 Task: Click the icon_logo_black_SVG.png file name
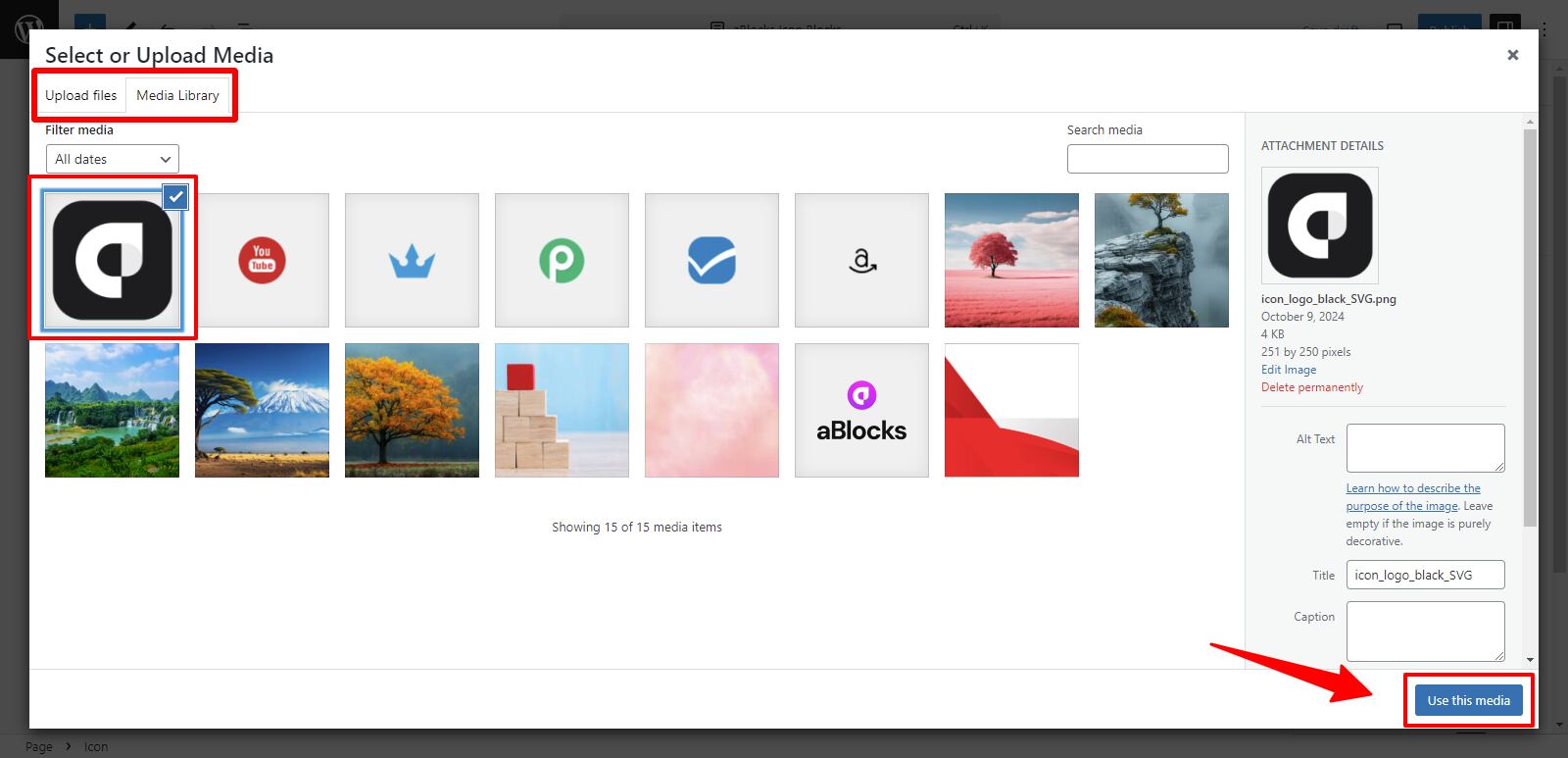click(x=1329, y=299)
